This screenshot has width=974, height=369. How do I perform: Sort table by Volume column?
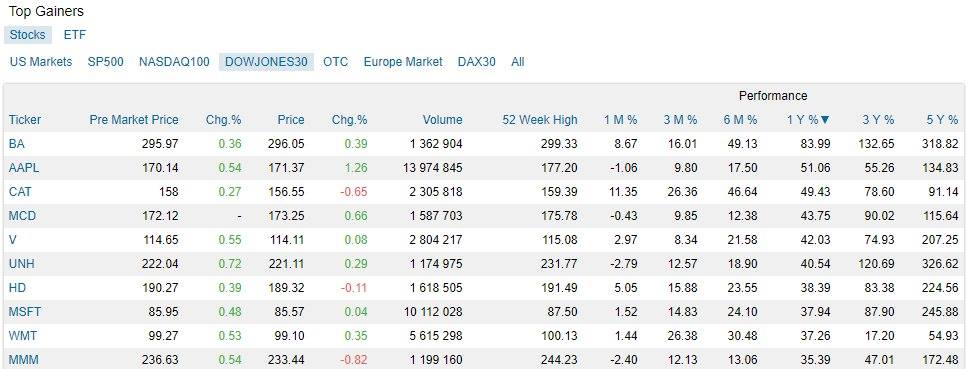click(x=442, y=120)
